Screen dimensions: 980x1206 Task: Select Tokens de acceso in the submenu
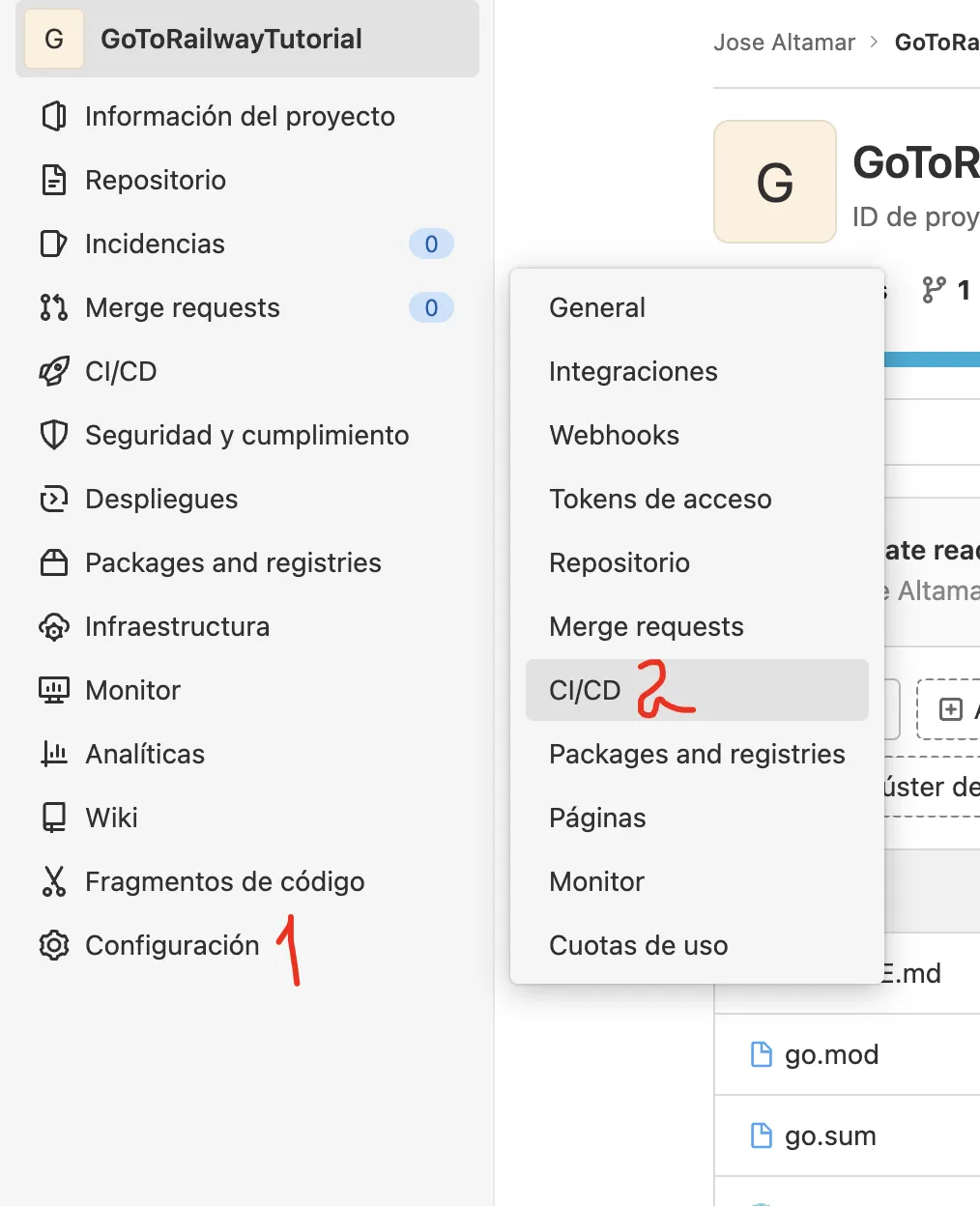[660, 499]
